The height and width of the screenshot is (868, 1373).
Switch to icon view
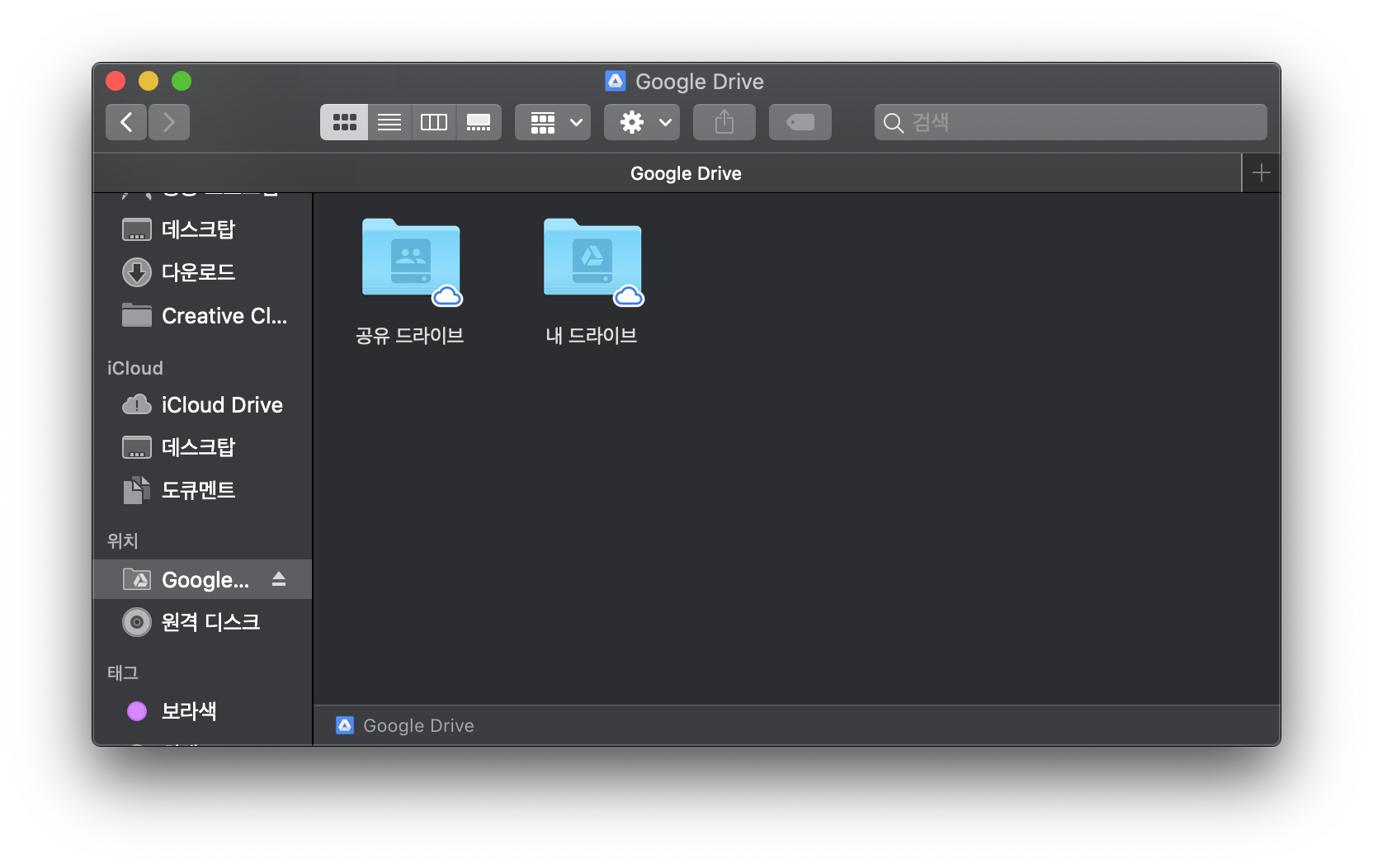344,122
